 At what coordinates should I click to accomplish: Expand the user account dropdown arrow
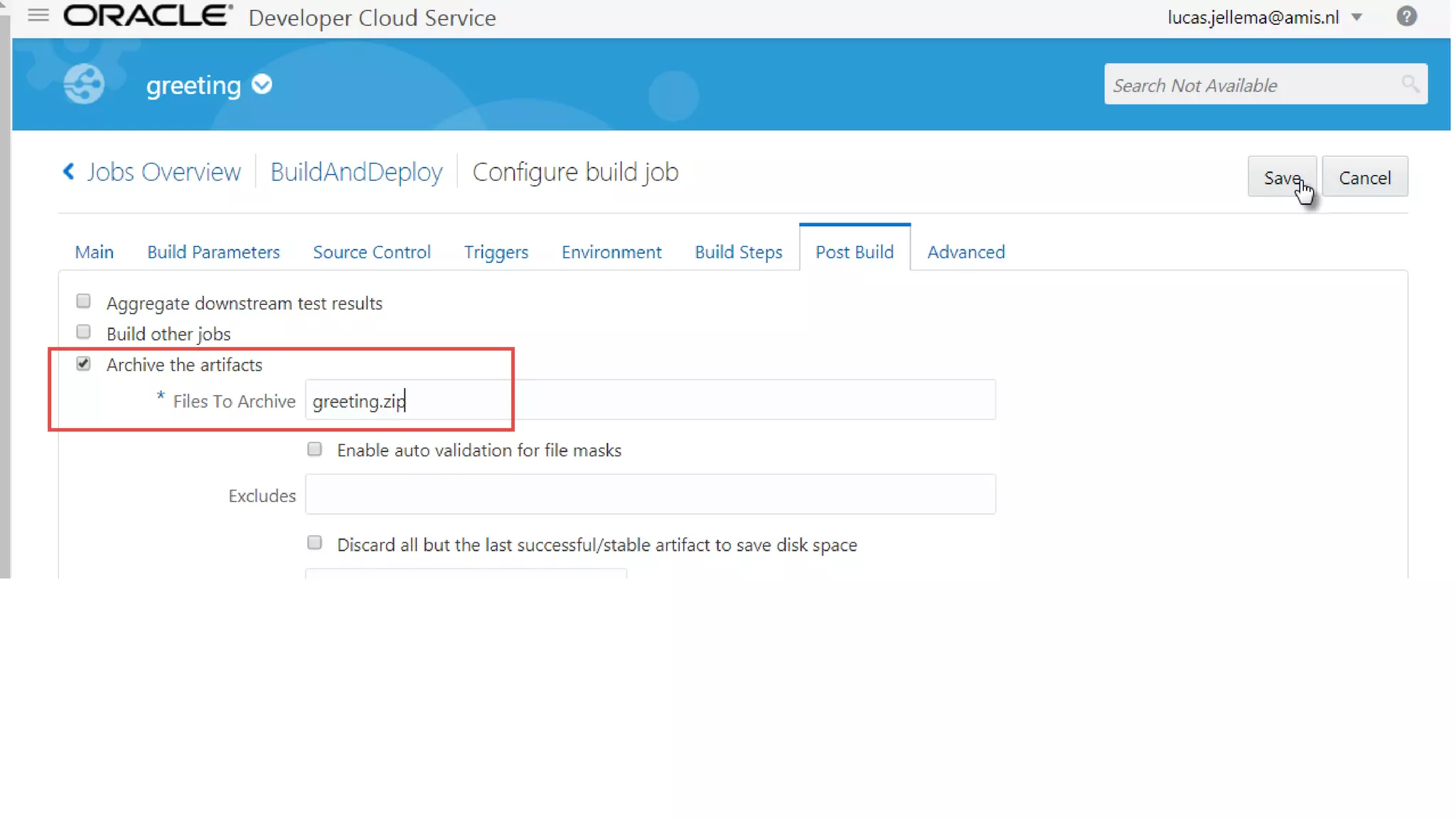click(x=1356, y=18)
